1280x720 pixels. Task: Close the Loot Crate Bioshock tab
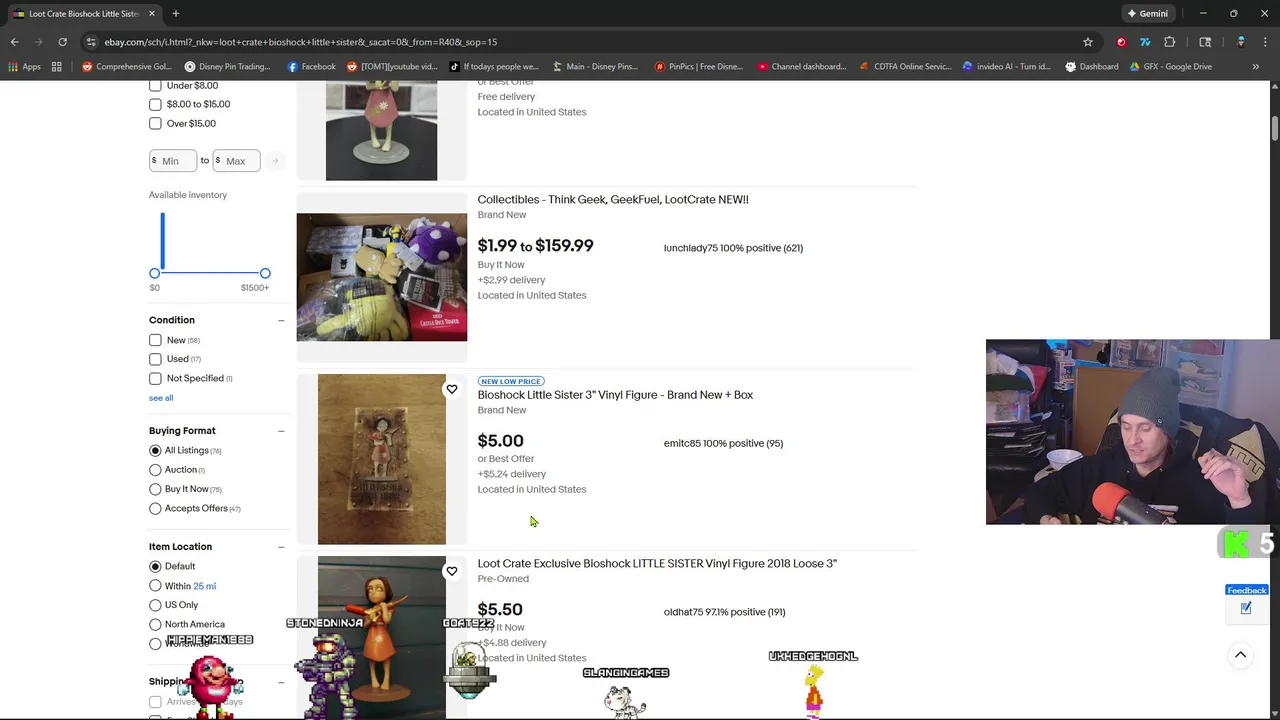point(152,14)
